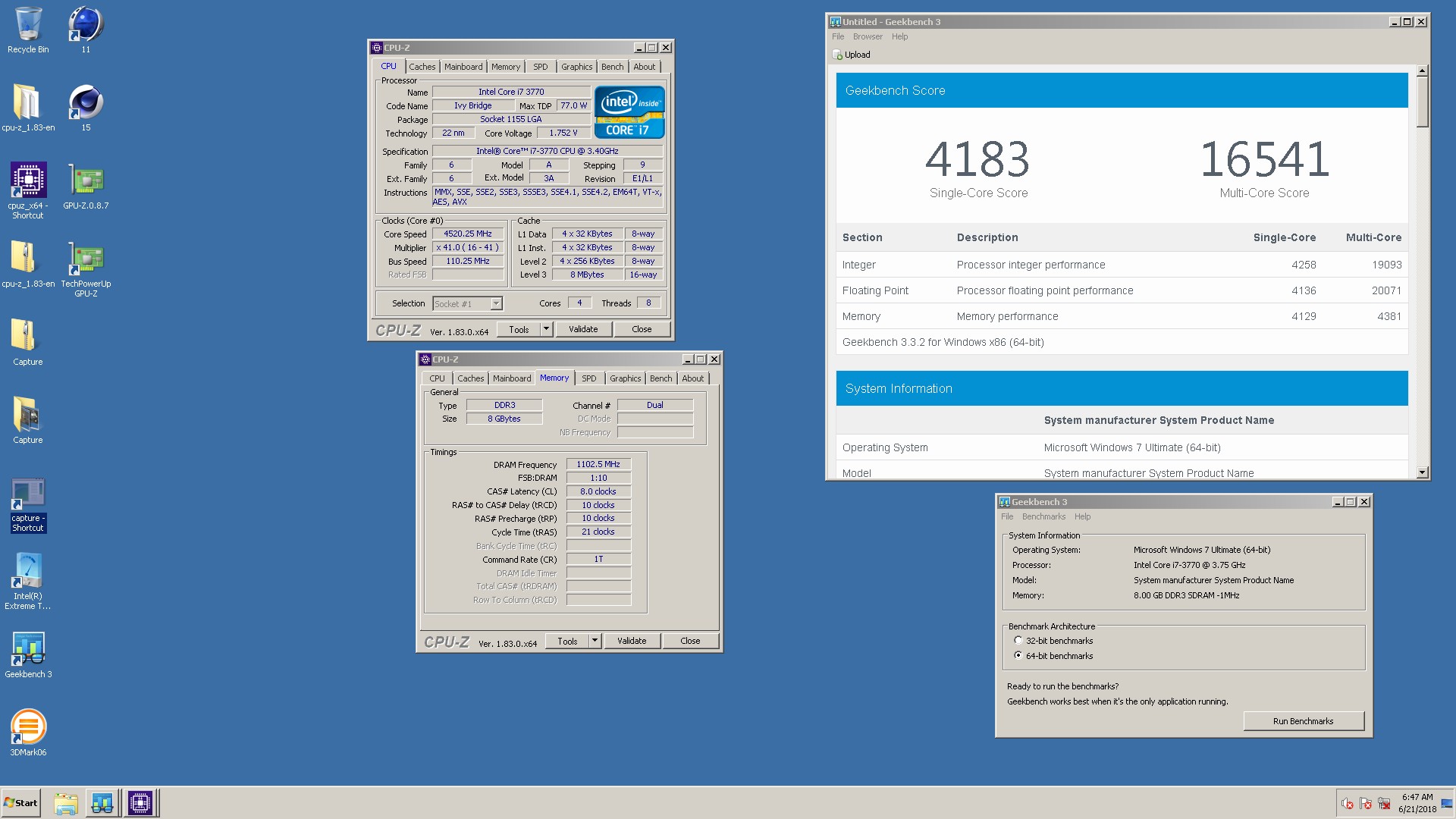Open the Browser menu in Geekbench results window
Image resolution: width=1456 pixels, height=819 pixels.
coord(868,36)
